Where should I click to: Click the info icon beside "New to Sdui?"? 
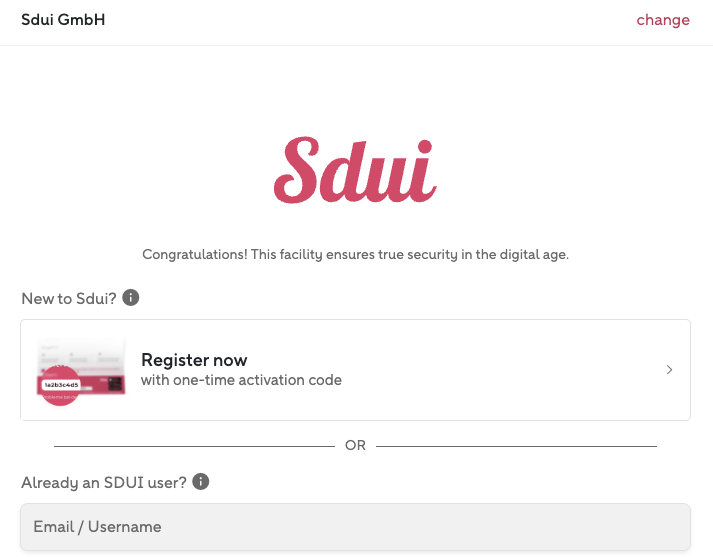[x=131, y=298]
